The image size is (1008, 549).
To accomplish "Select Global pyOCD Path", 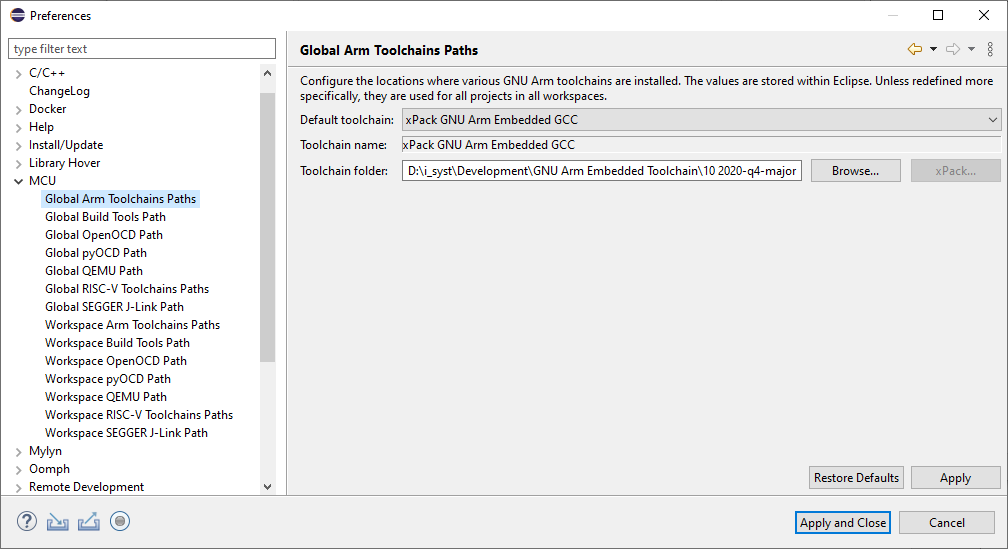I will point(96,253).
